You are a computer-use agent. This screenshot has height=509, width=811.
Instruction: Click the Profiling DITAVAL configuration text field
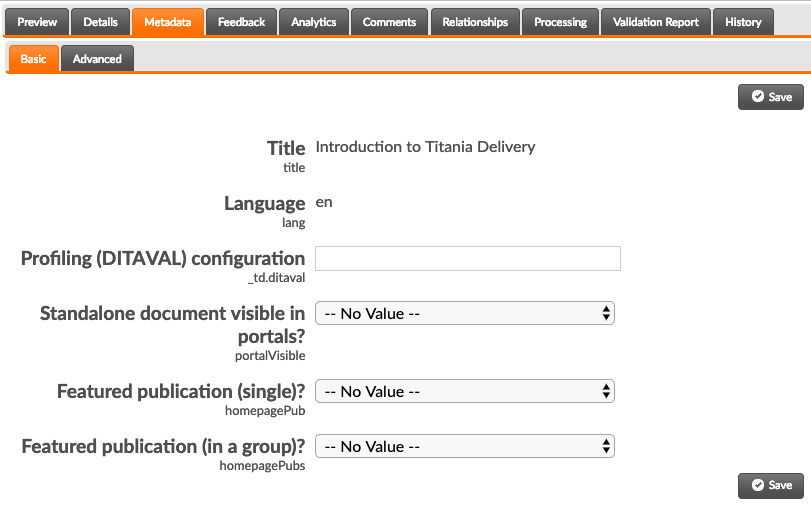click(x=468, y=259)
